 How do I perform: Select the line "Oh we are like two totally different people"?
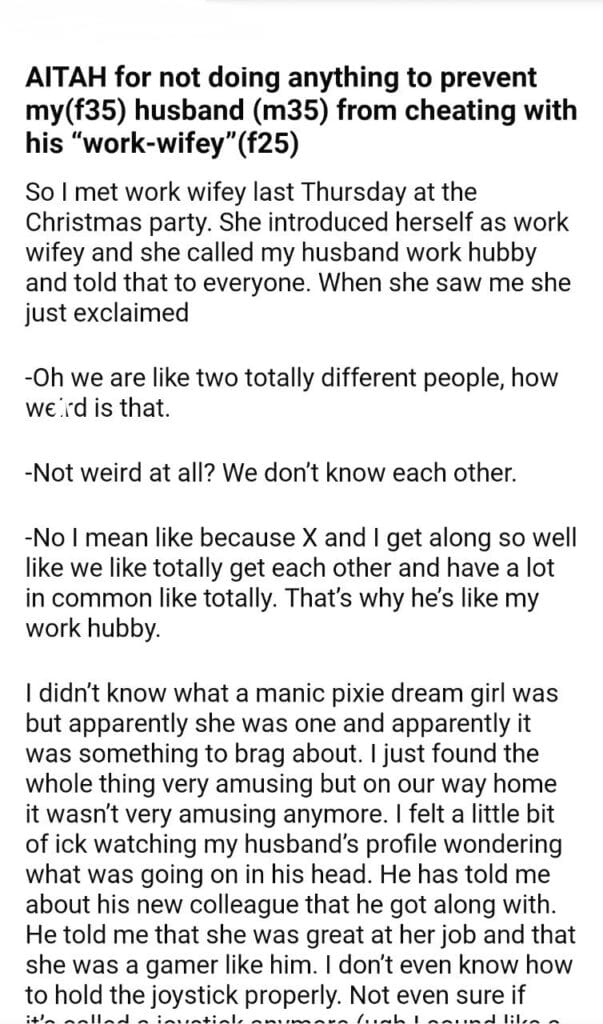point(291,378)
